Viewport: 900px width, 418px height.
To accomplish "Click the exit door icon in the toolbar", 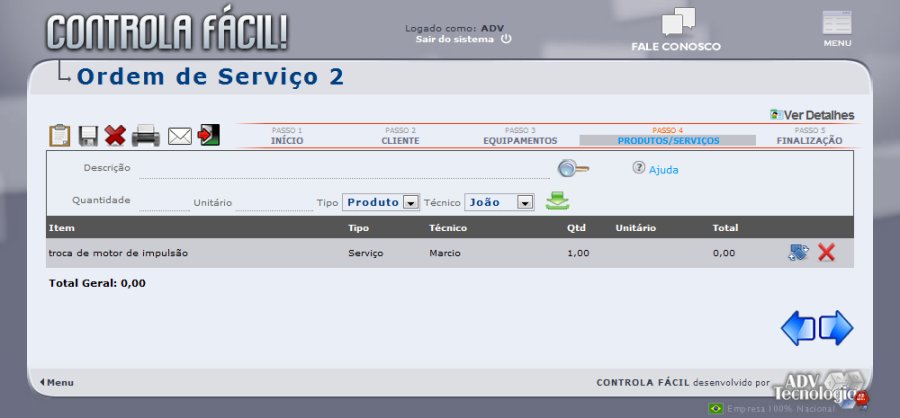I will (209, 135).
